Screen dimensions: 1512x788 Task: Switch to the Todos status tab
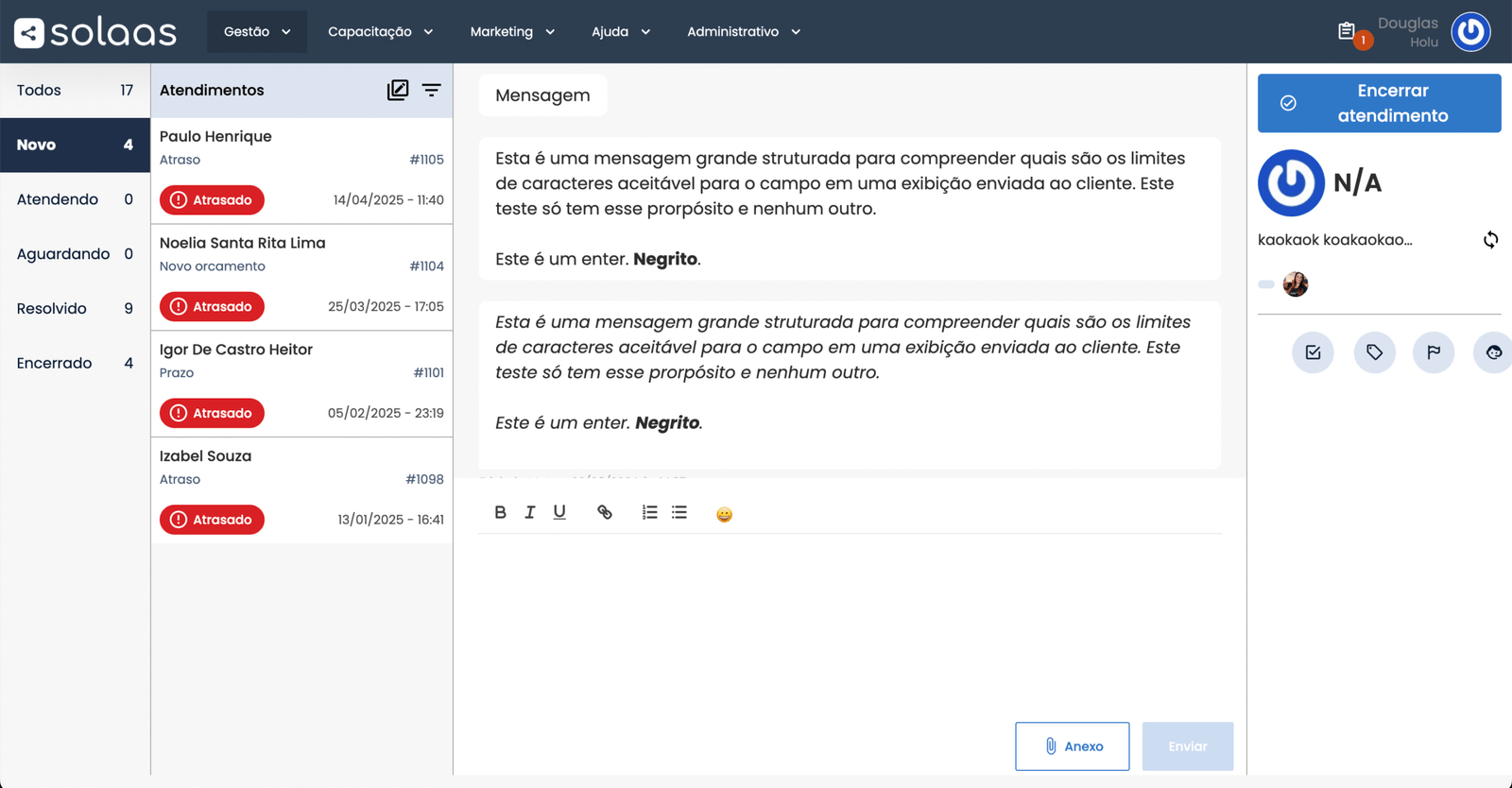click(x=75, y=90)
